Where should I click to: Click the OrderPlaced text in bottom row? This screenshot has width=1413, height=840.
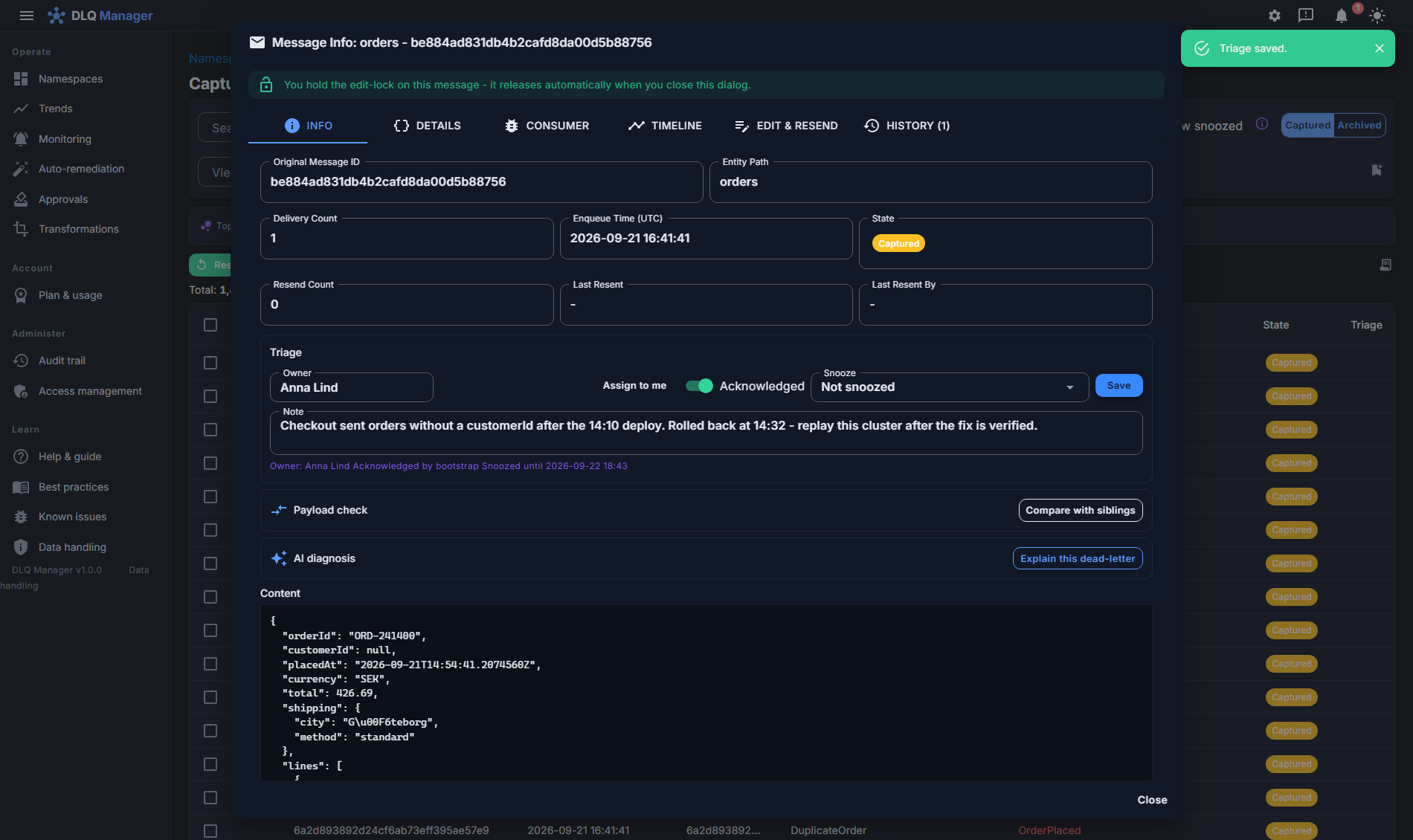click(1049, 830)
